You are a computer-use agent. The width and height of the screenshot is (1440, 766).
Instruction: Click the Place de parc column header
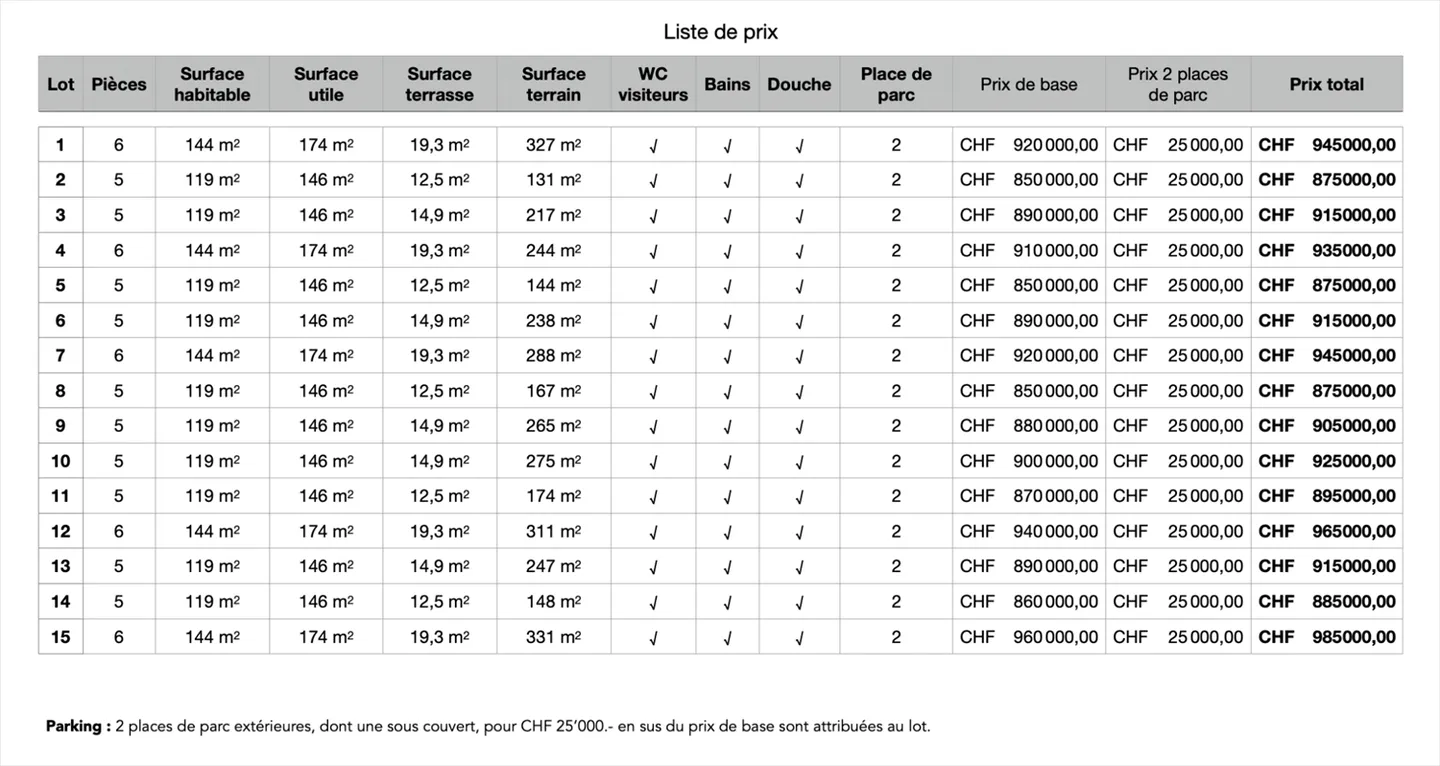point(896,84)
